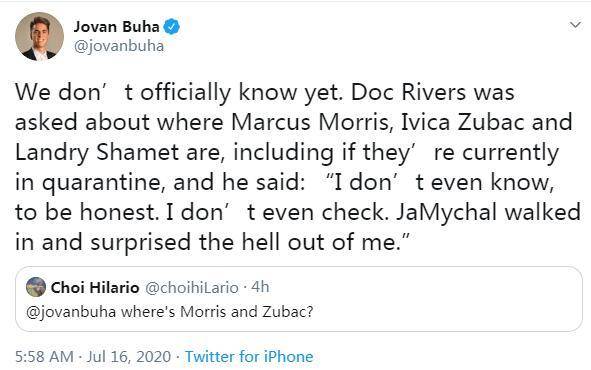This screenshot has height=370, width=591.
Task: Click the @choihiLario handle
Action: coord(192,288)
